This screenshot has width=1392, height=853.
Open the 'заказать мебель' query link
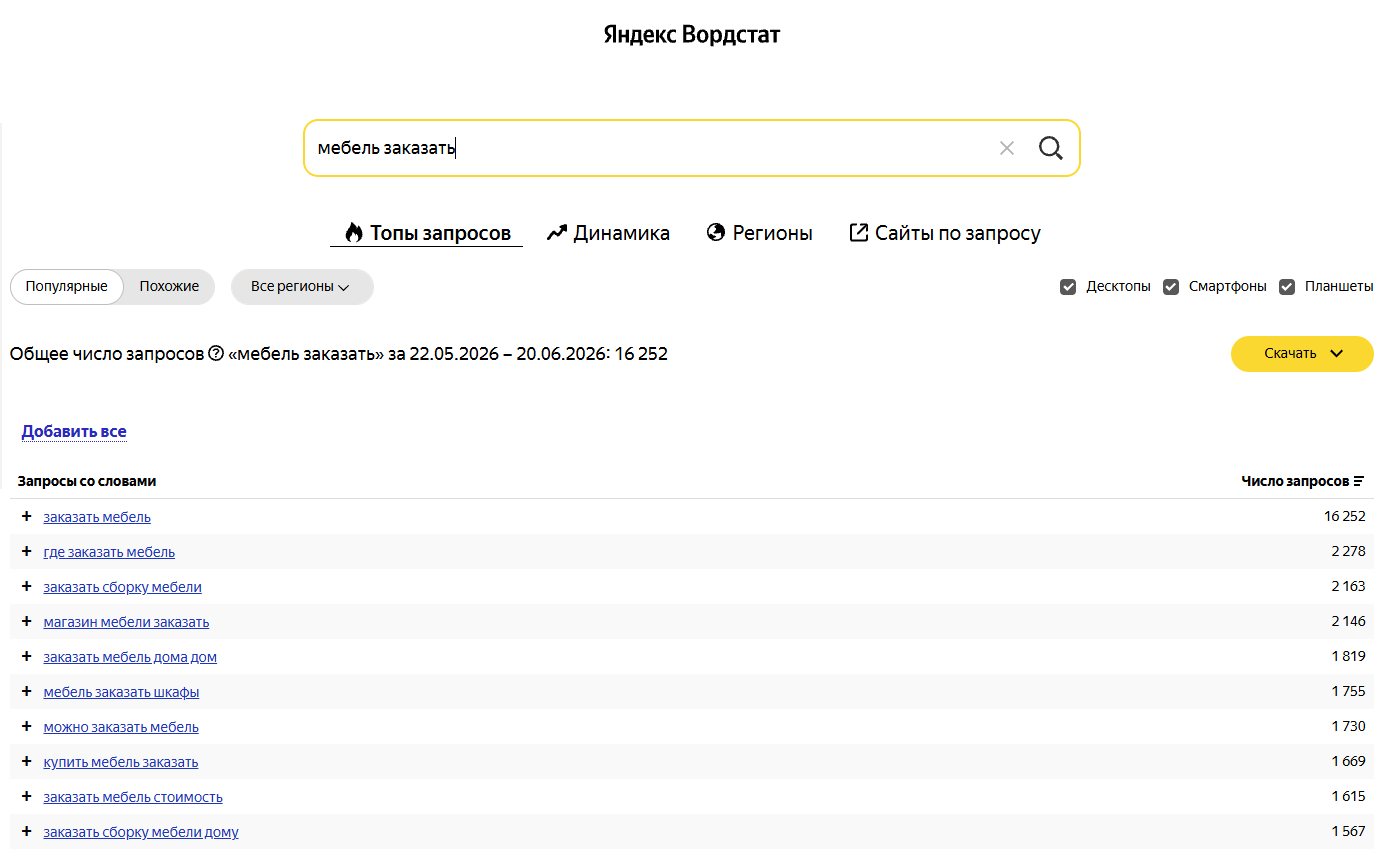click(x=97, y=517)
